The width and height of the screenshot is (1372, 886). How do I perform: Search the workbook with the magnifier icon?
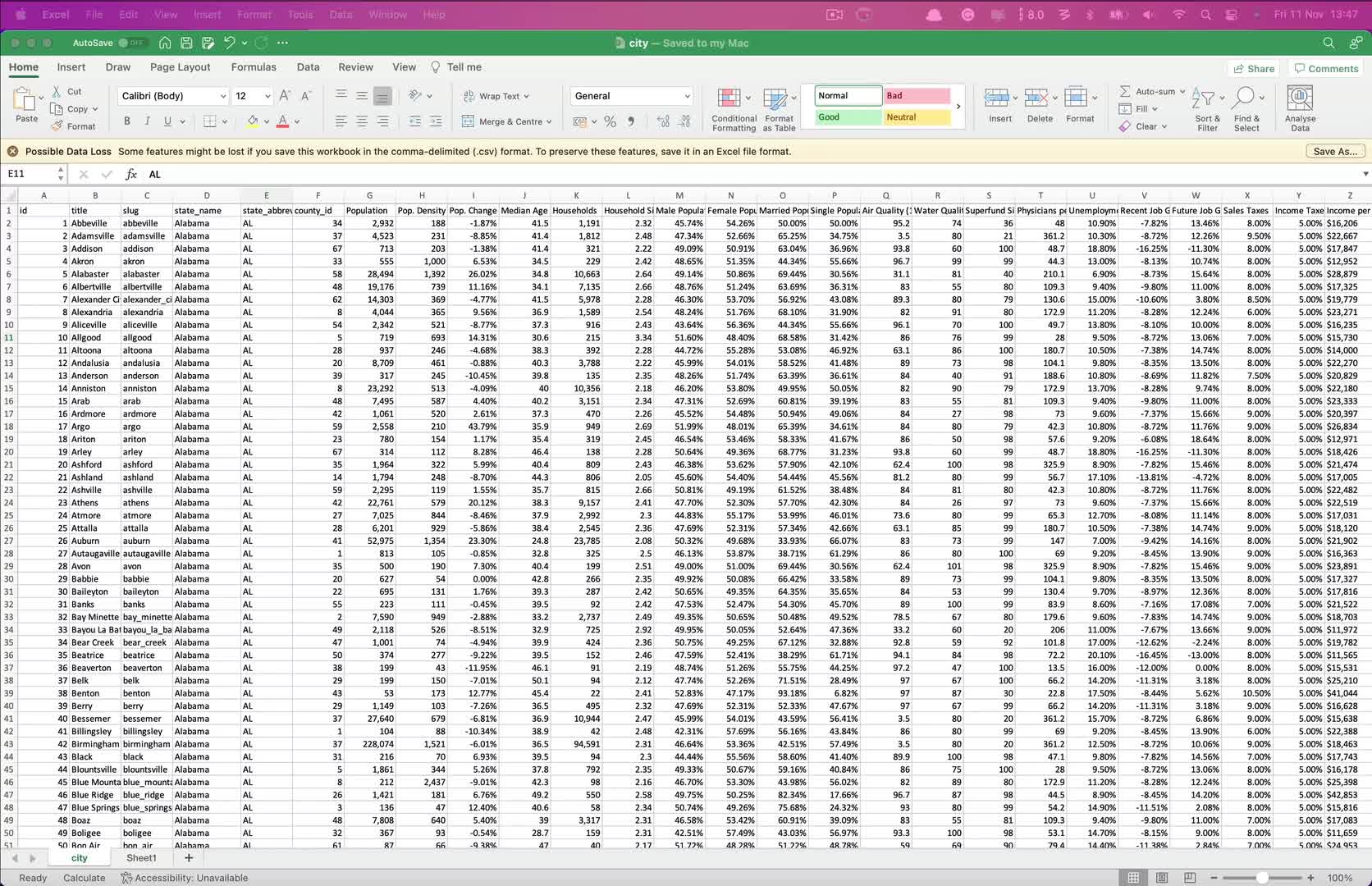coord(1329,43)
